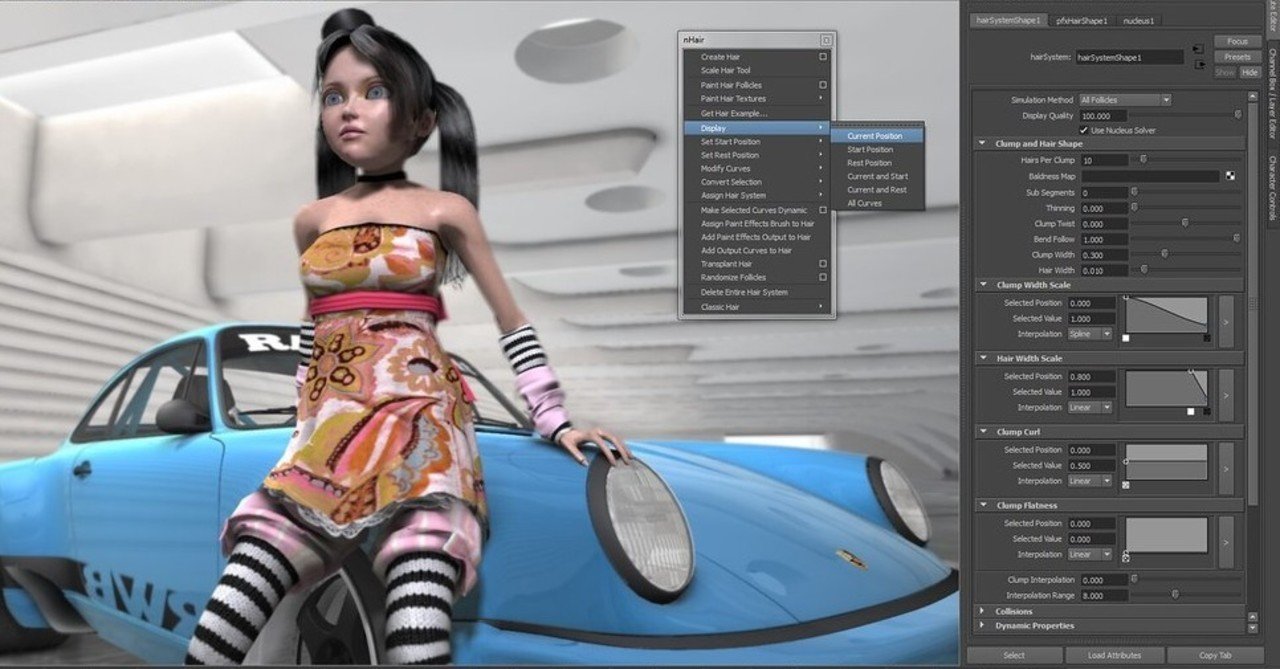Screen dimensions: 1280x669
Task: Click the attribute panel scroll up arrow
Action: pos(1253,97)
